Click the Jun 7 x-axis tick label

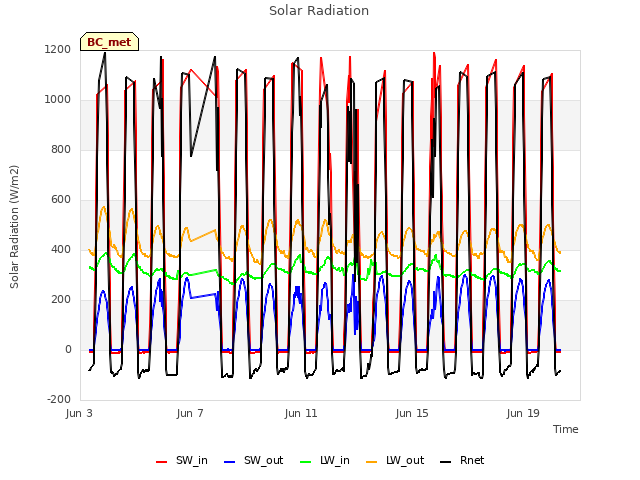pos(190,413)
